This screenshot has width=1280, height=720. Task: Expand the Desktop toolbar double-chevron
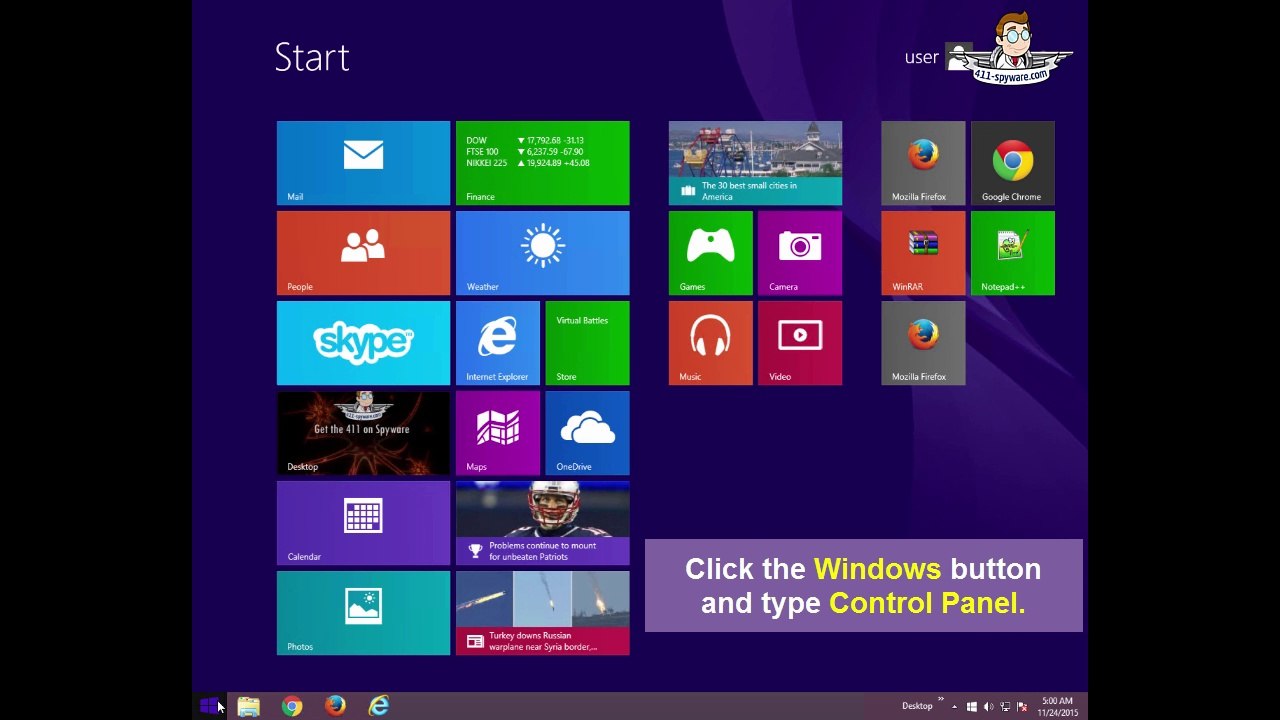[940, 700]
